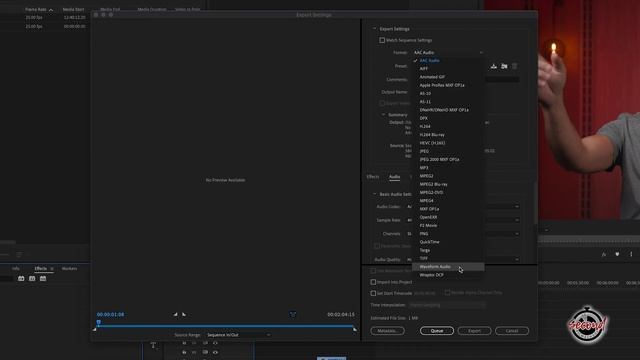
Task: Click the Save Preset icon
Action: coord(493,66)
